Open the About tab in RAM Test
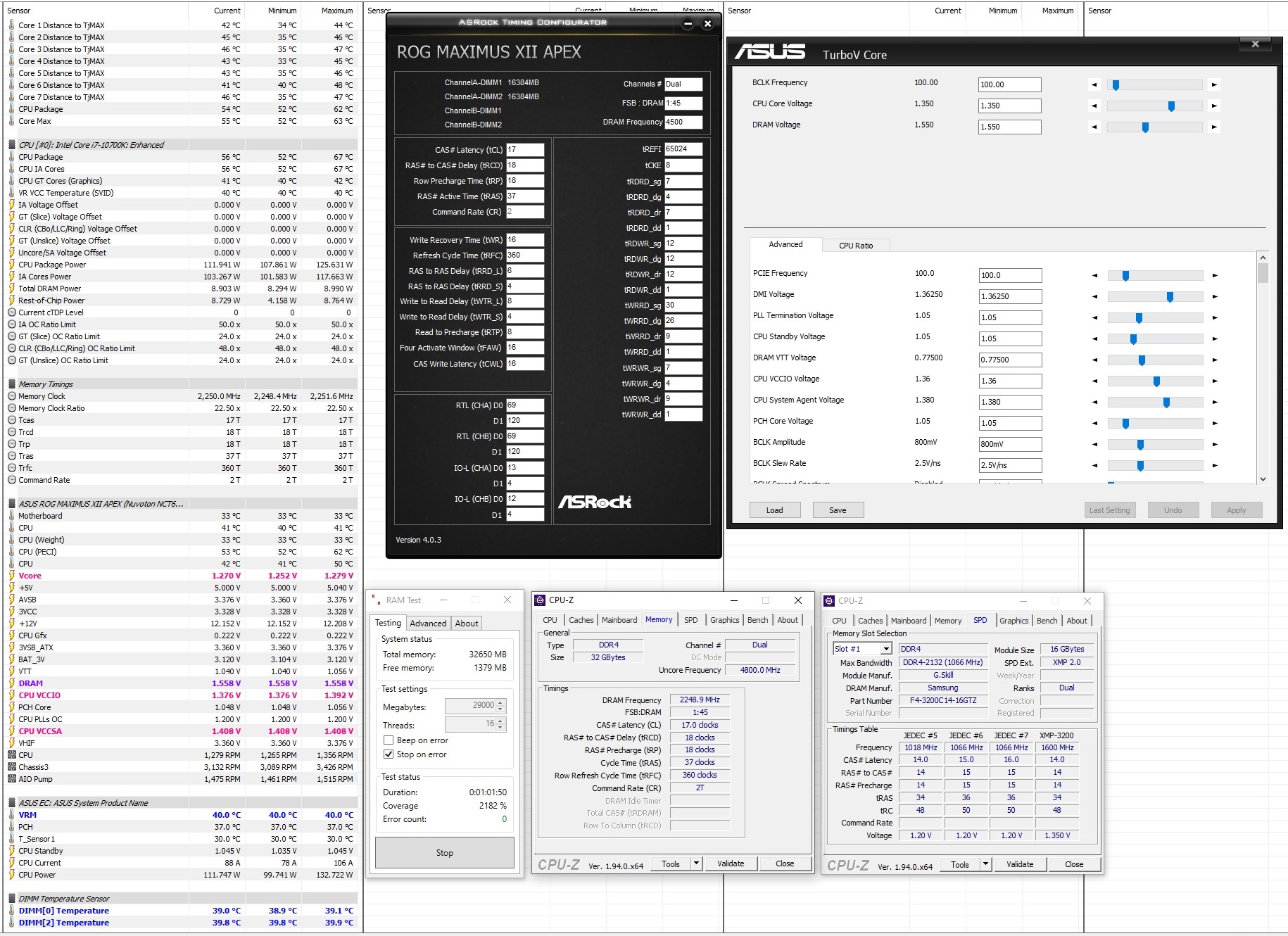 point(467,624)
